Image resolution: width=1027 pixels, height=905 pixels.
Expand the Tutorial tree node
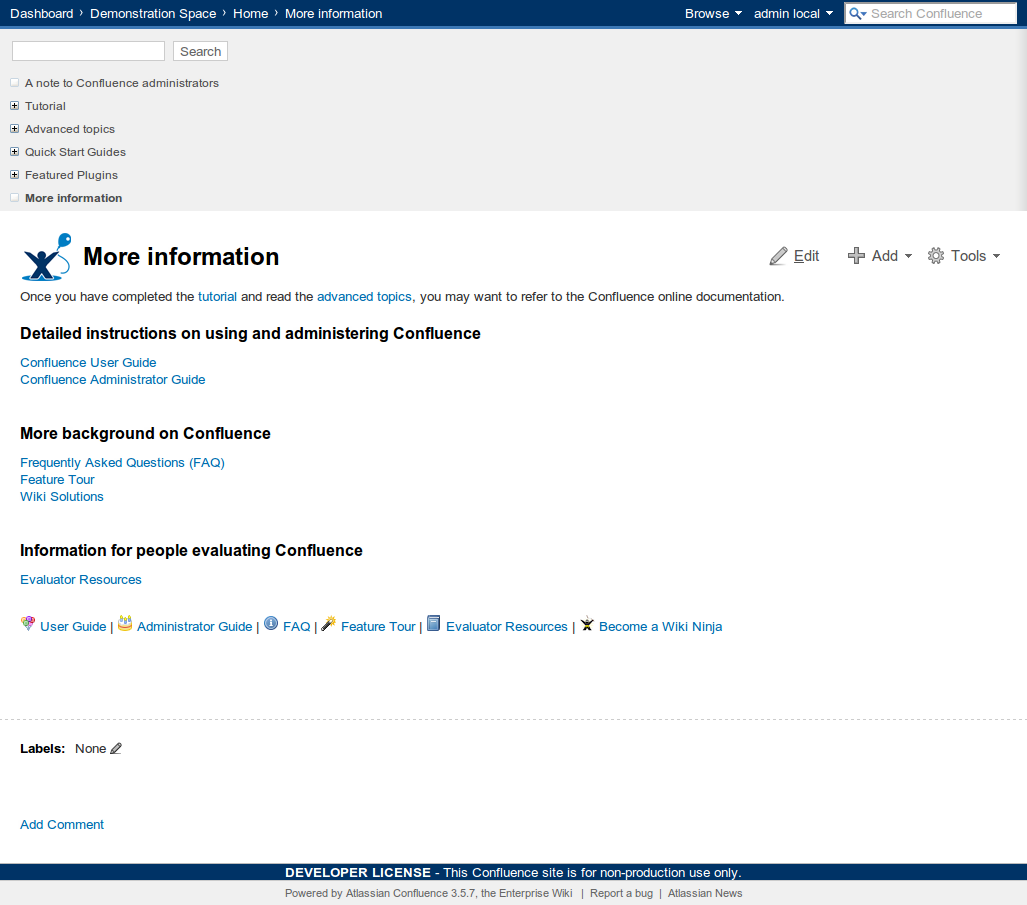click(x=14, y=105)
